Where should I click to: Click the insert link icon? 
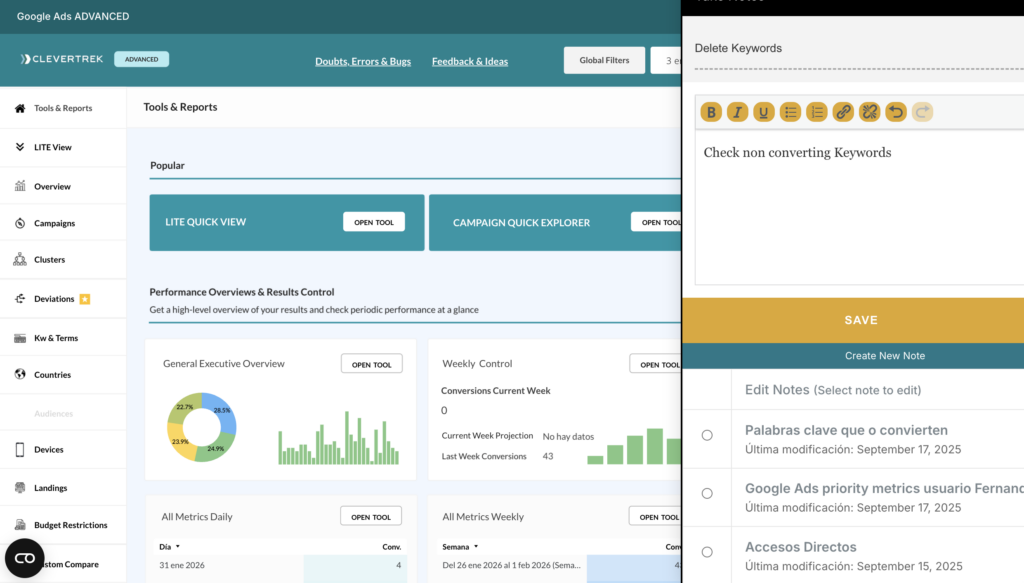click(x=843, y=112)
